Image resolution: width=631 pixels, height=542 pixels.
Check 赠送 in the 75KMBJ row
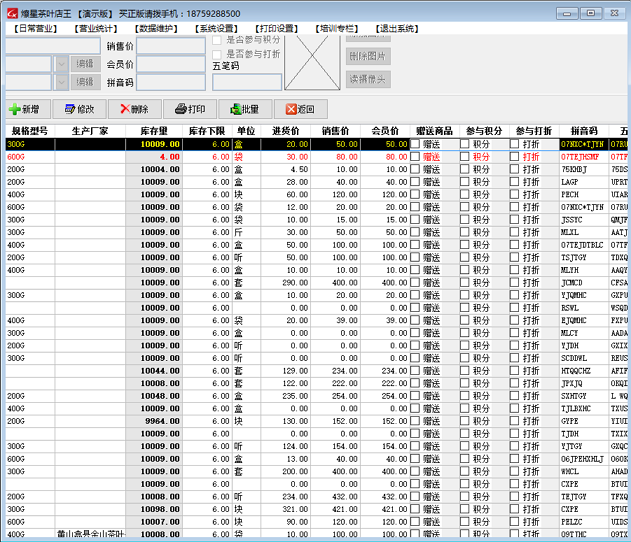(x=415, y=169)
